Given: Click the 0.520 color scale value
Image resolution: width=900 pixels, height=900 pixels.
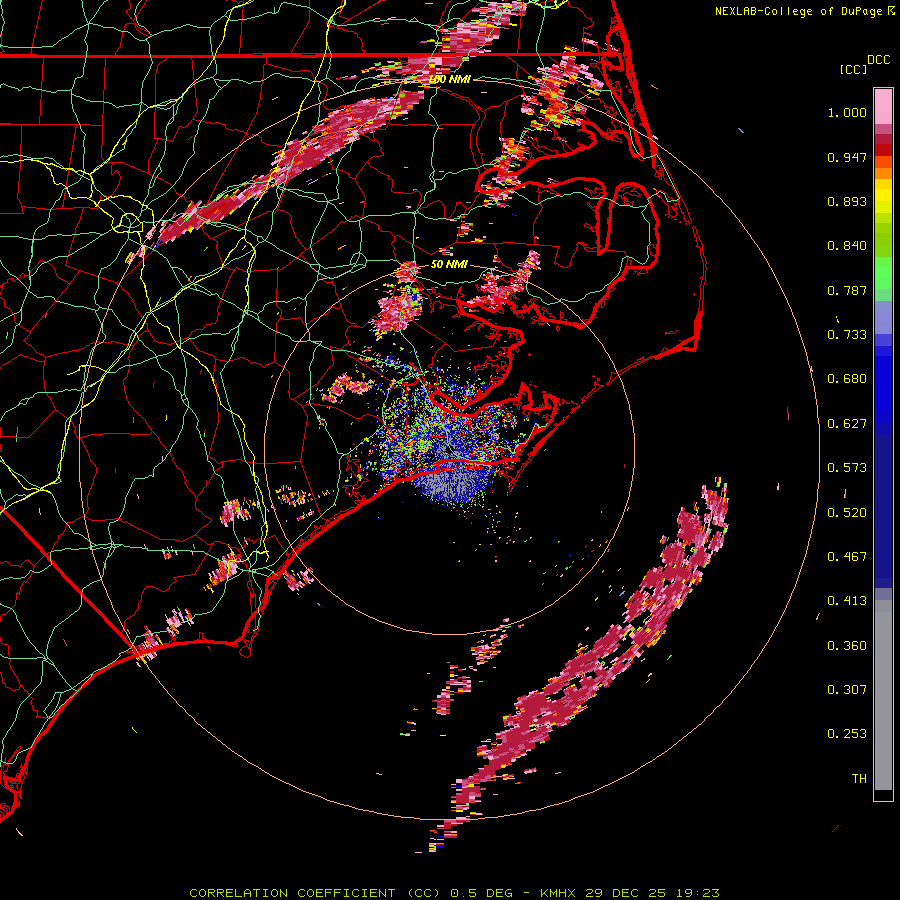Looking at the screenshot, I should pos(847,513).
